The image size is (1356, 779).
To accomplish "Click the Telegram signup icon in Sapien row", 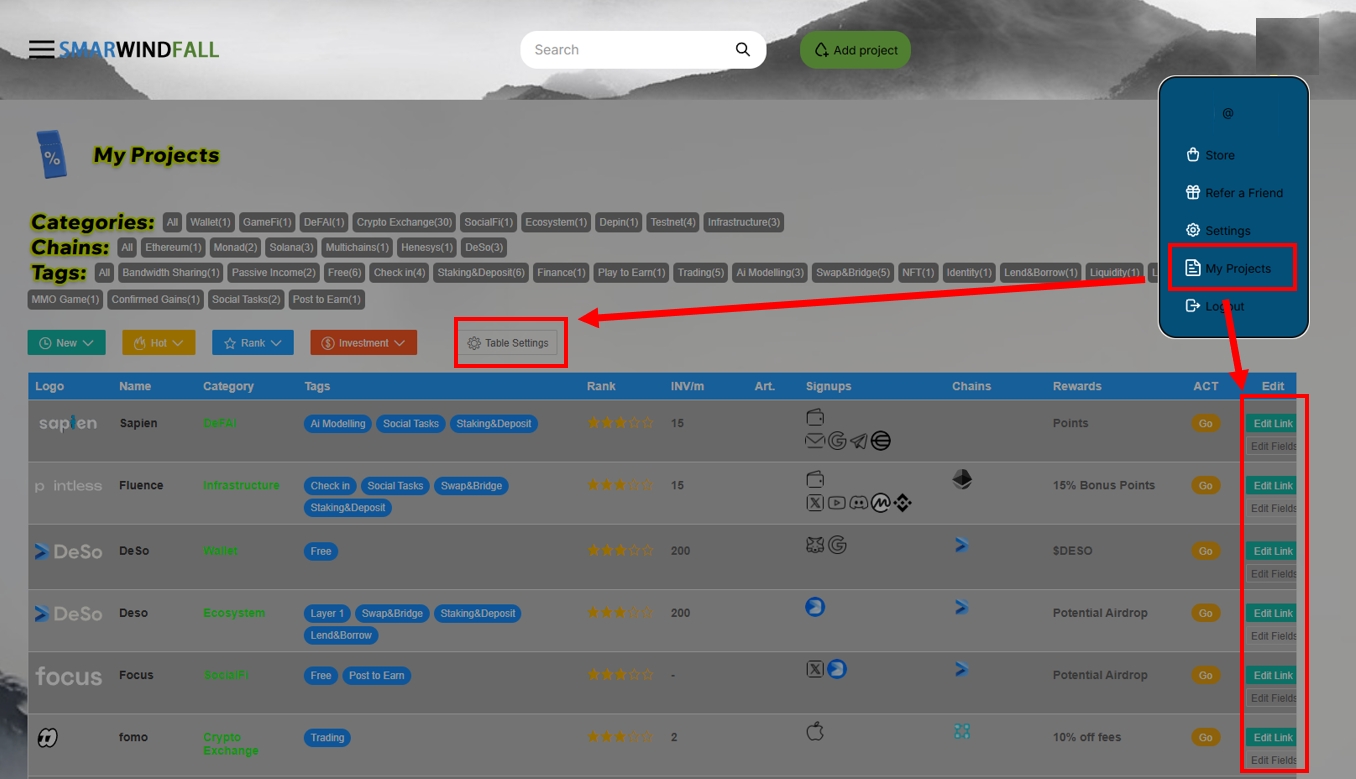I will point(858,441).
